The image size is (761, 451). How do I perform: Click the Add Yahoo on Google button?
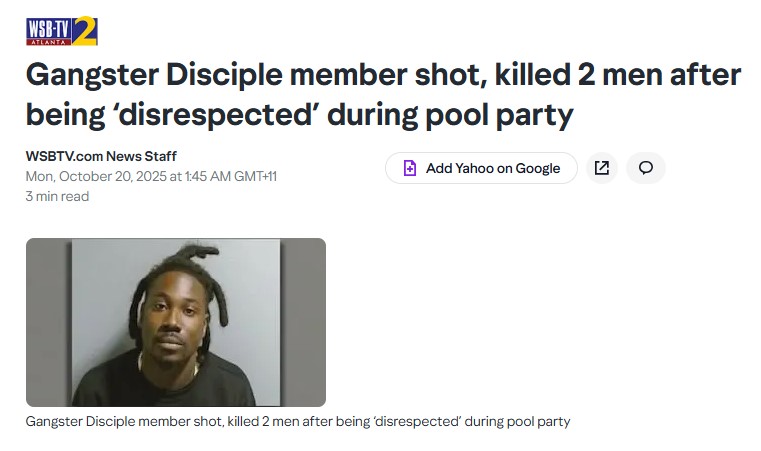(481, 168)
